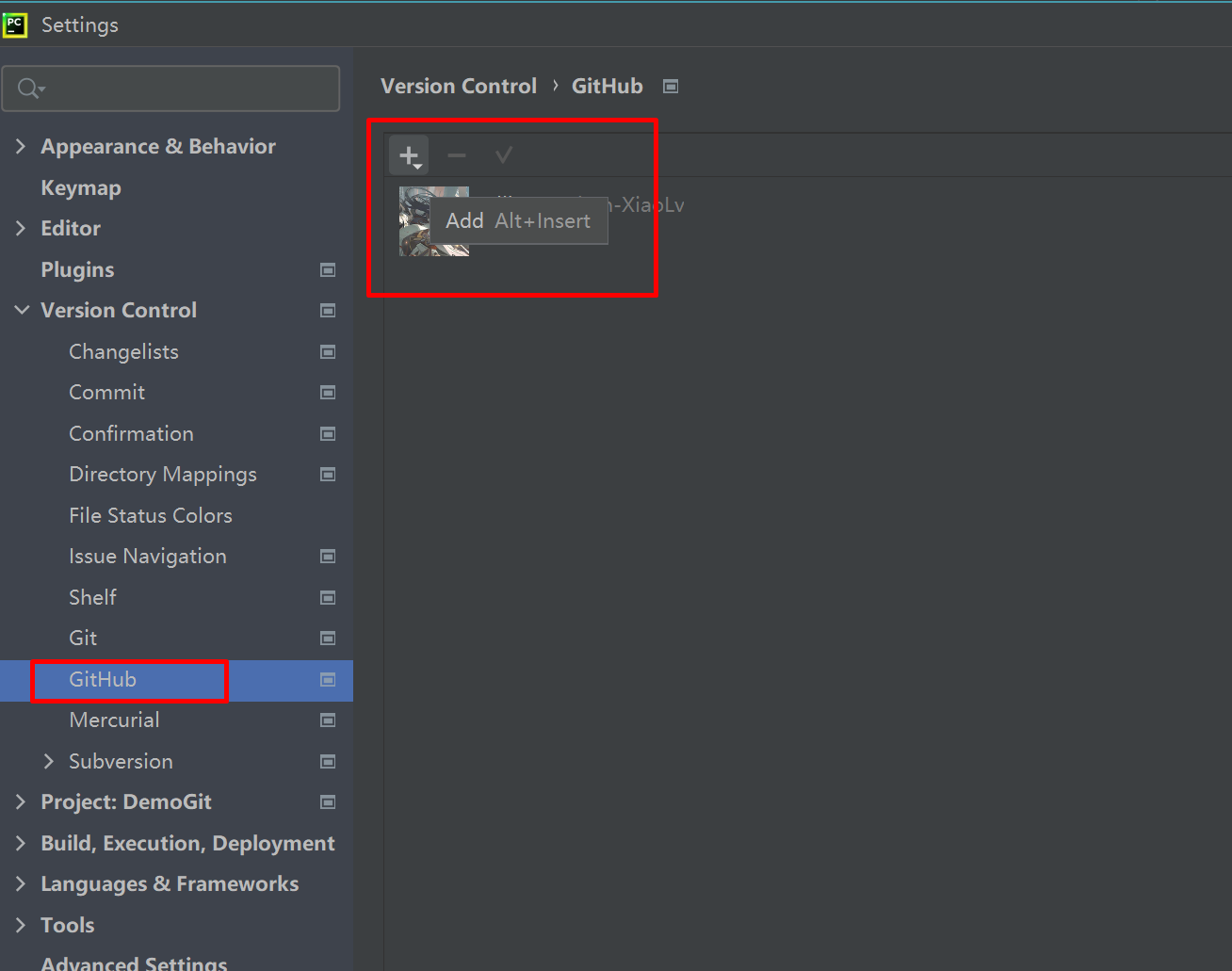1232x971 pixels.
Task: Click Tools label in tree
Action: (68, 926)
